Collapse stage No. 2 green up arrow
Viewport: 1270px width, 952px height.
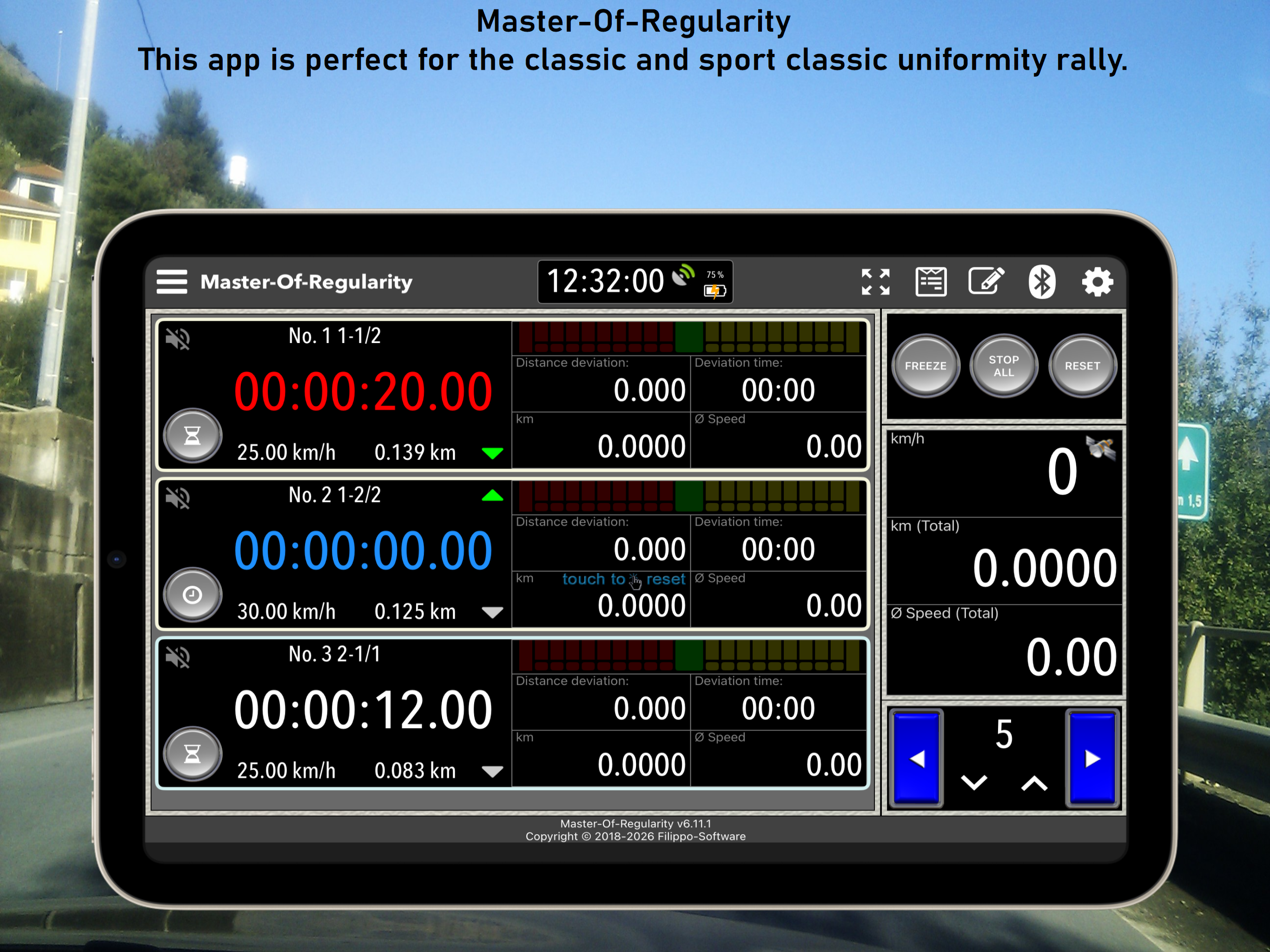492,496
